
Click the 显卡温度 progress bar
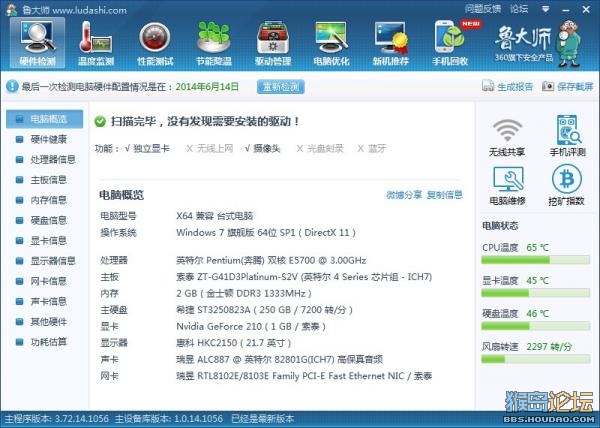(535, 293)
